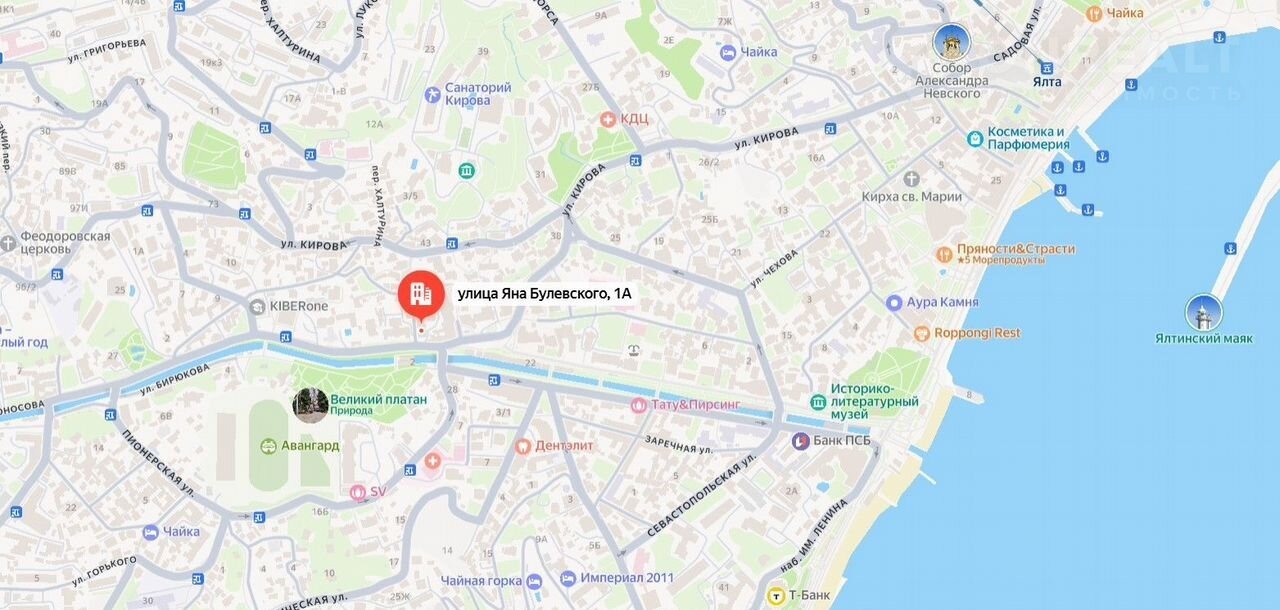Click the Чайная горка hotel label
Screen dimensions: 1280x610
[x=481, y=580]
